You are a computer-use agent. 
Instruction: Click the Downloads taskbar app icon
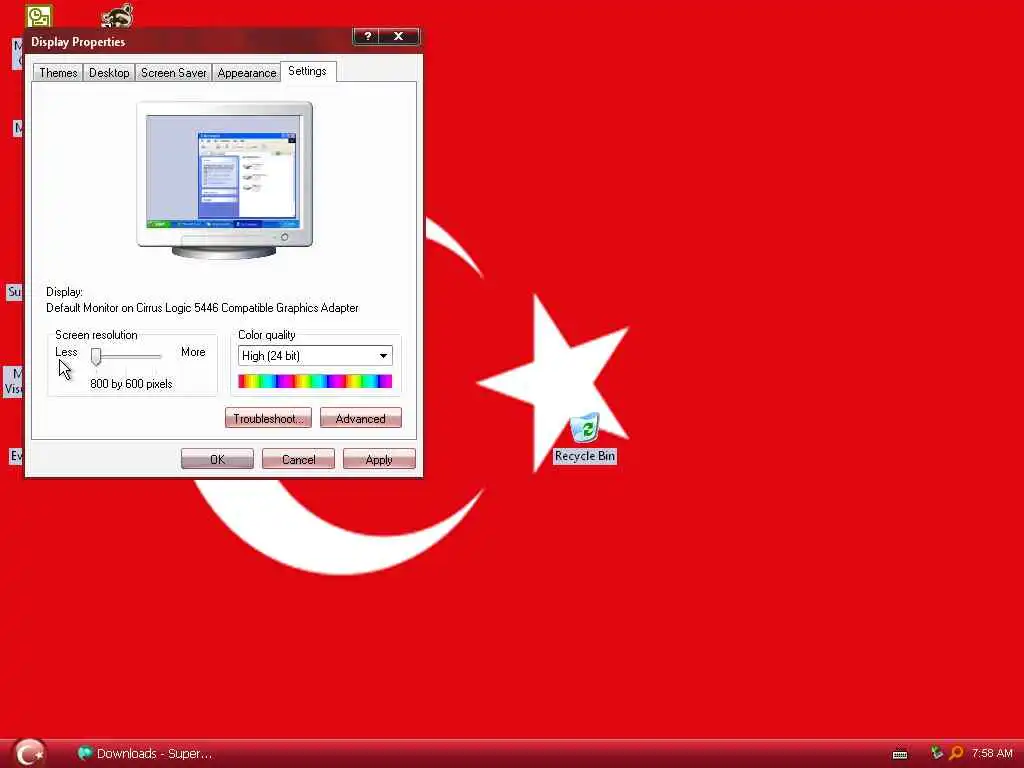pos(85,753)
